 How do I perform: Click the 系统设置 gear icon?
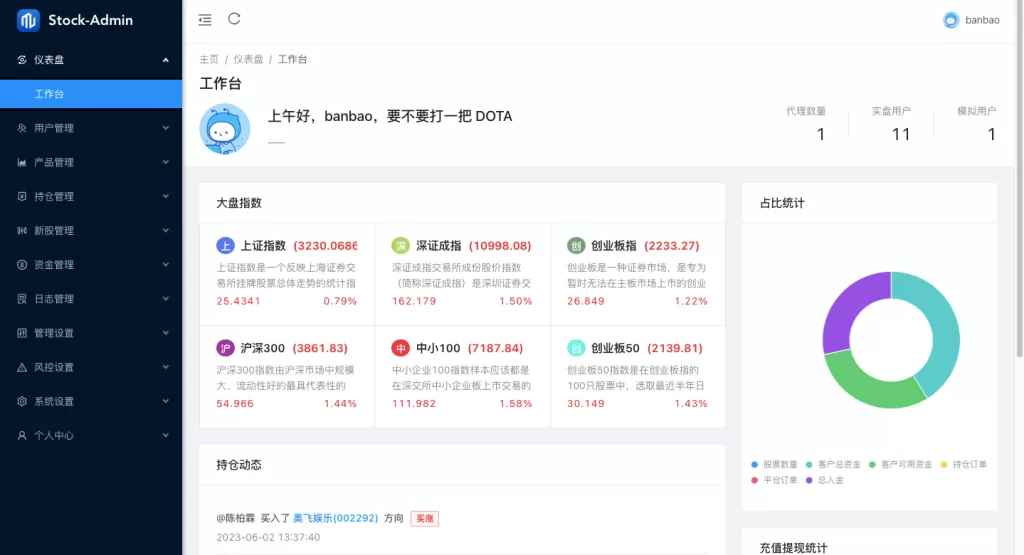[22, 401]
